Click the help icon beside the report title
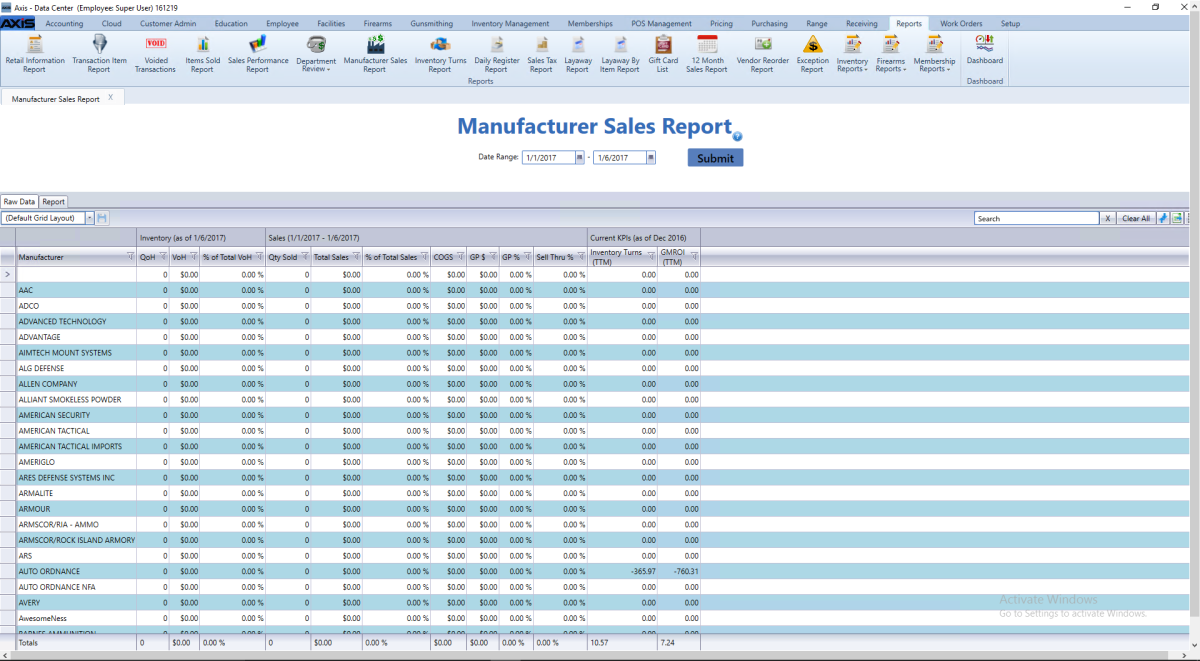This screenshot has height=661, width=1200. pos(737,137)
